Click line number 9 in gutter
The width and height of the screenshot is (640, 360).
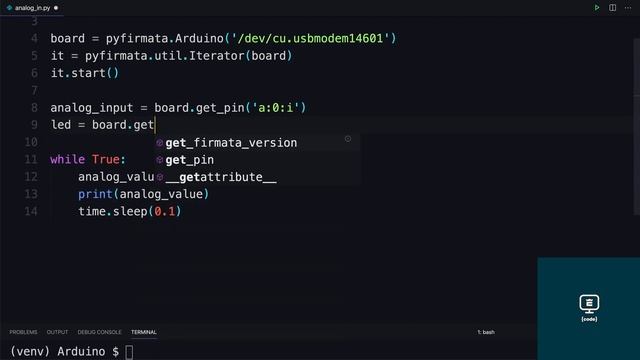pos(34,125)
